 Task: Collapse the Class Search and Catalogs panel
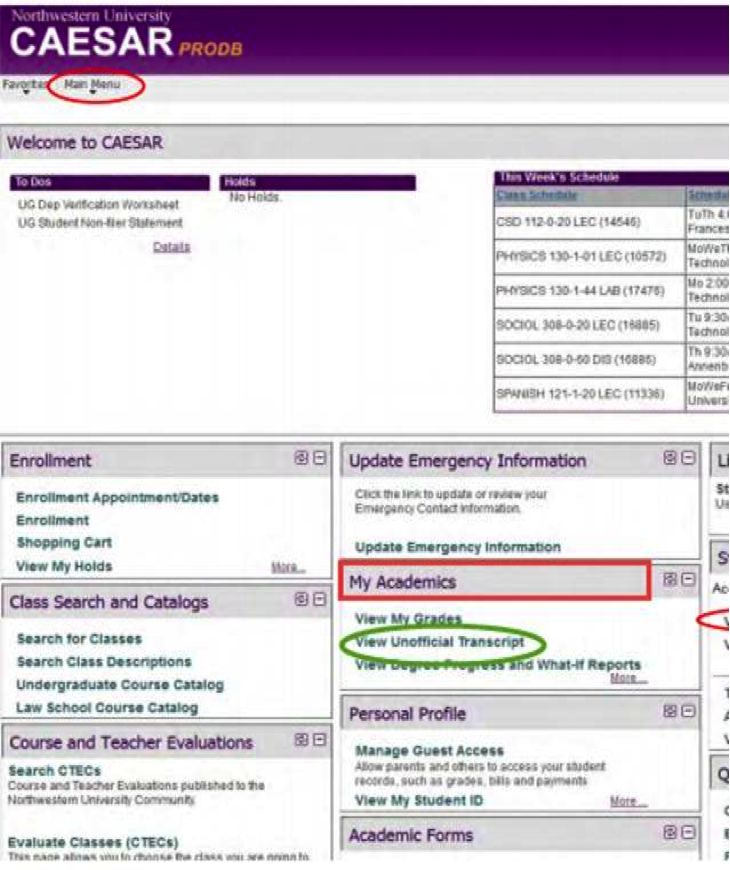[x=320, y=599]
